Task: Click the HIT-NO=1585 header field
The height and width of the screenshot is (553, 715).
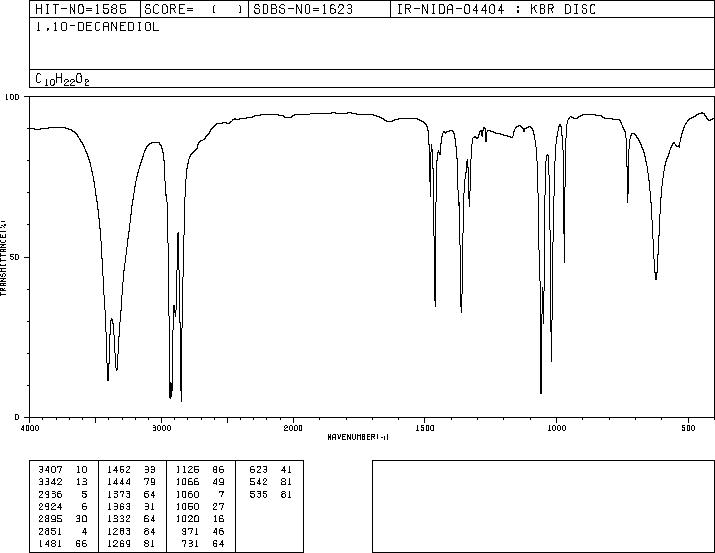Action: [x=81, y=10]
